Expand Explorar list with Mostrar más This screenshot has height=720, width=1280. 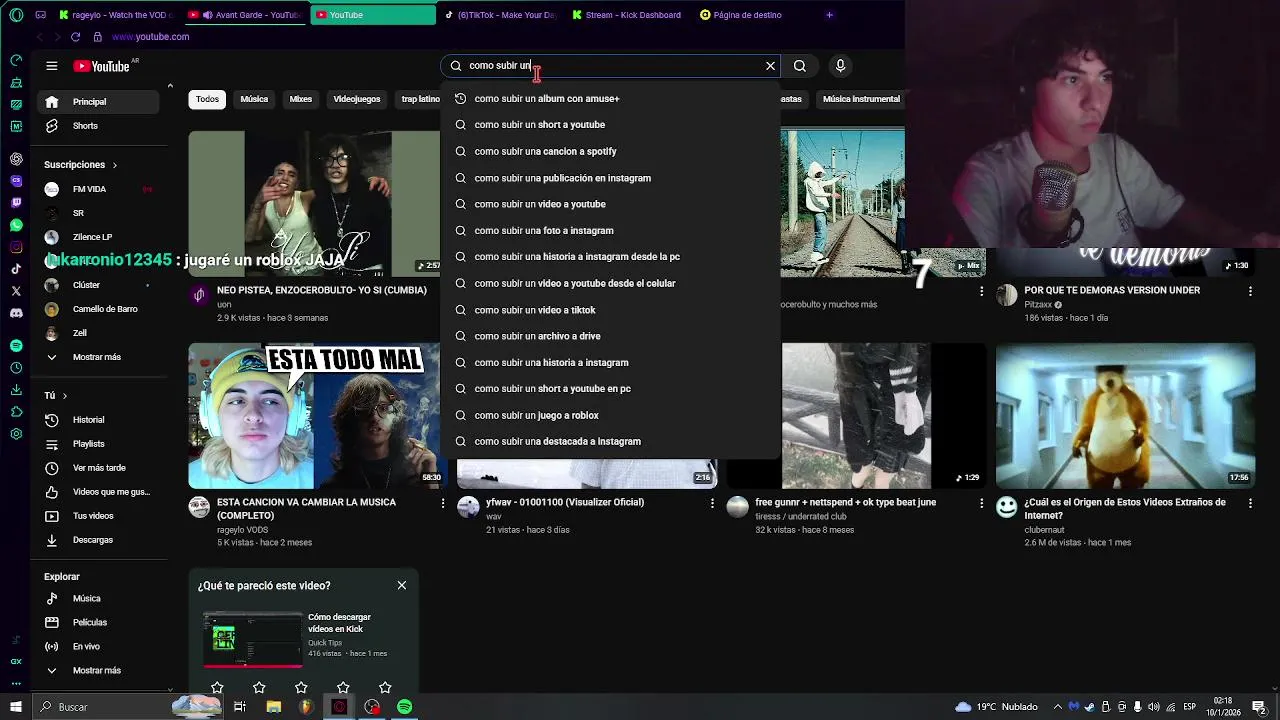[97, 670]
